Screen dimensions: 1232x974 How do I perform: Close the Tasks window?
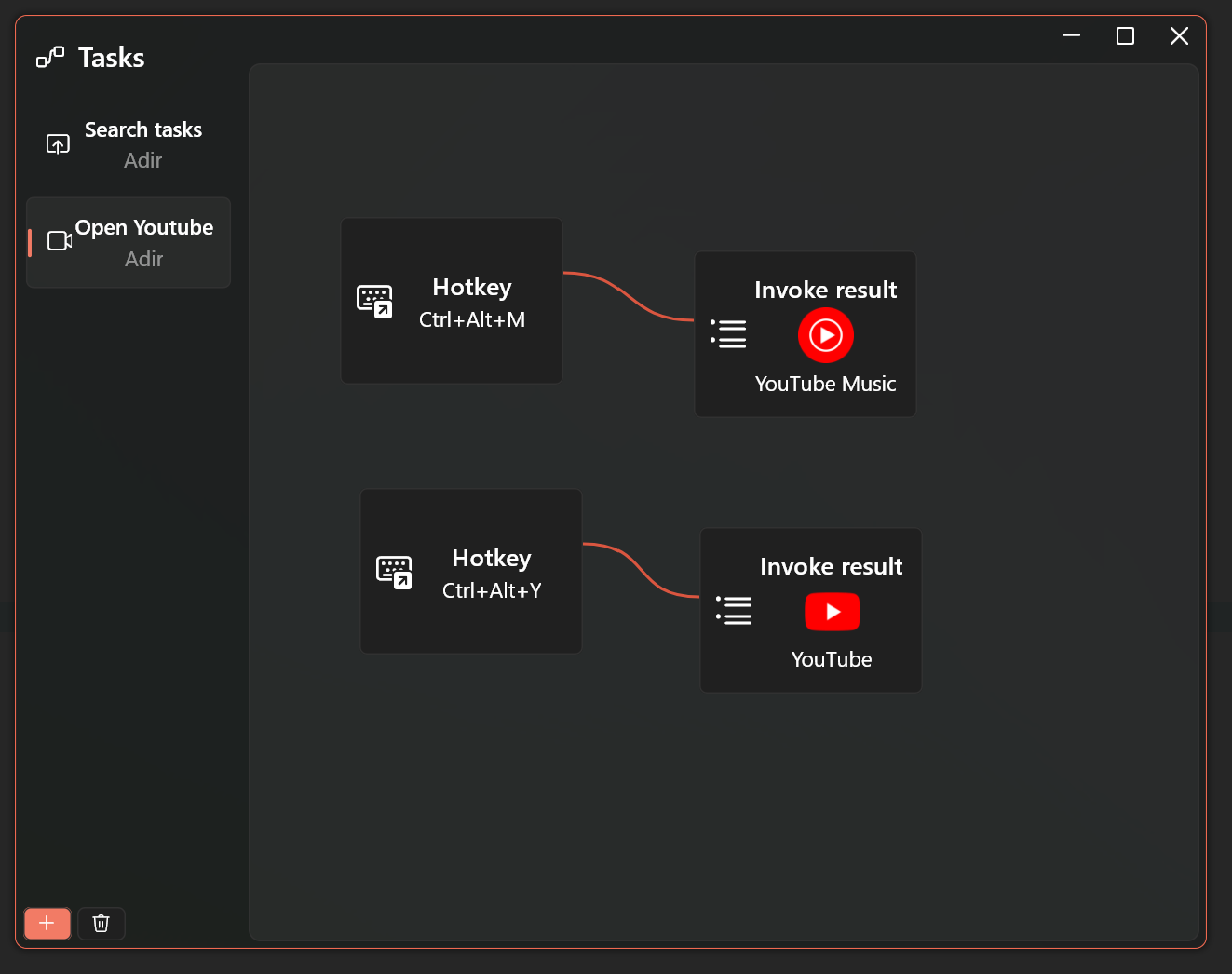click(1179, 35)
